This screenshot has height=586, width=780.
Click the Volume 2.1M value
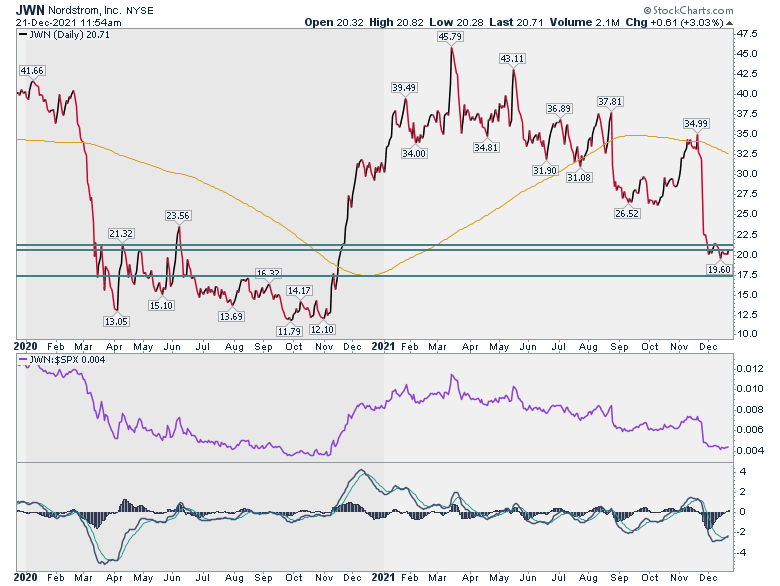point(585,22)
